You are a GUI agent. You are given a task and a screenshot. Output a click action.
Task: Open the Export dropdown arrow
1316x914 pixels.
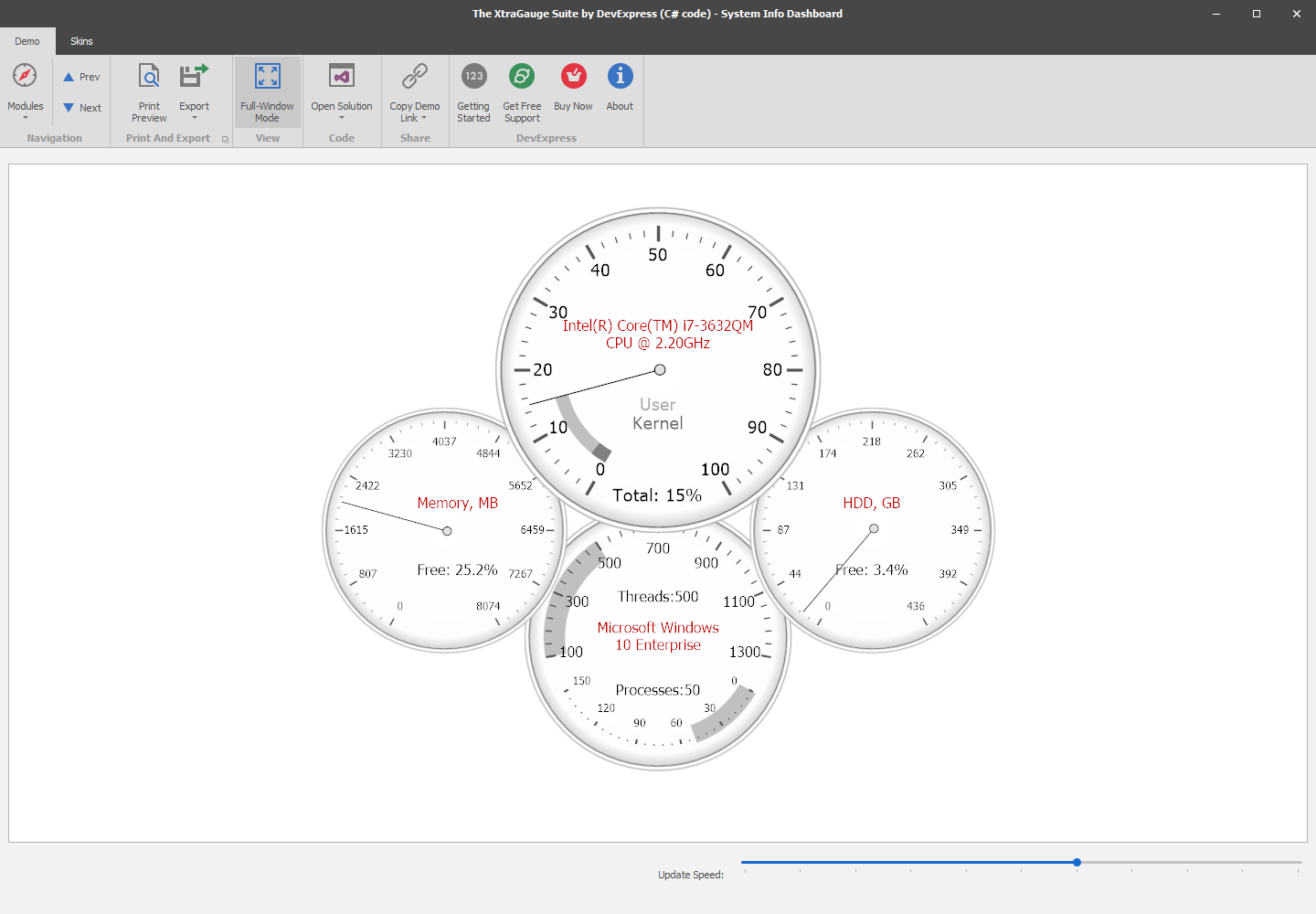pyautogui.click(x=194, y=116)
